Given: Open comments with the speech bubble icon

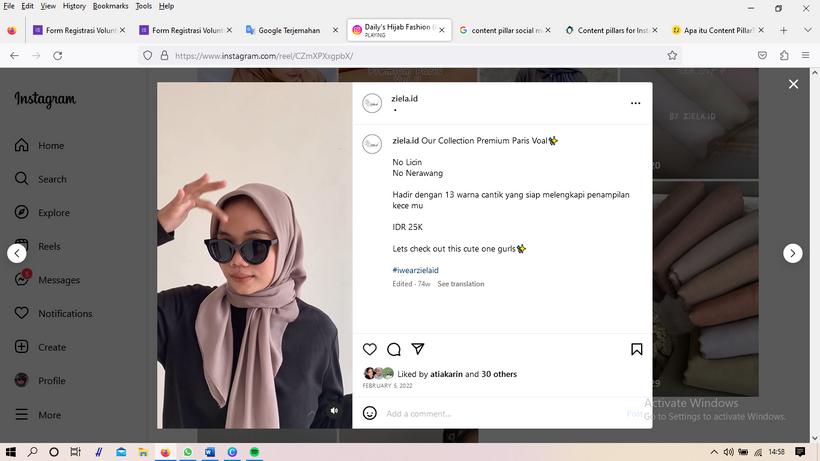Looking at the screenshot, I should tap(394, 349).
